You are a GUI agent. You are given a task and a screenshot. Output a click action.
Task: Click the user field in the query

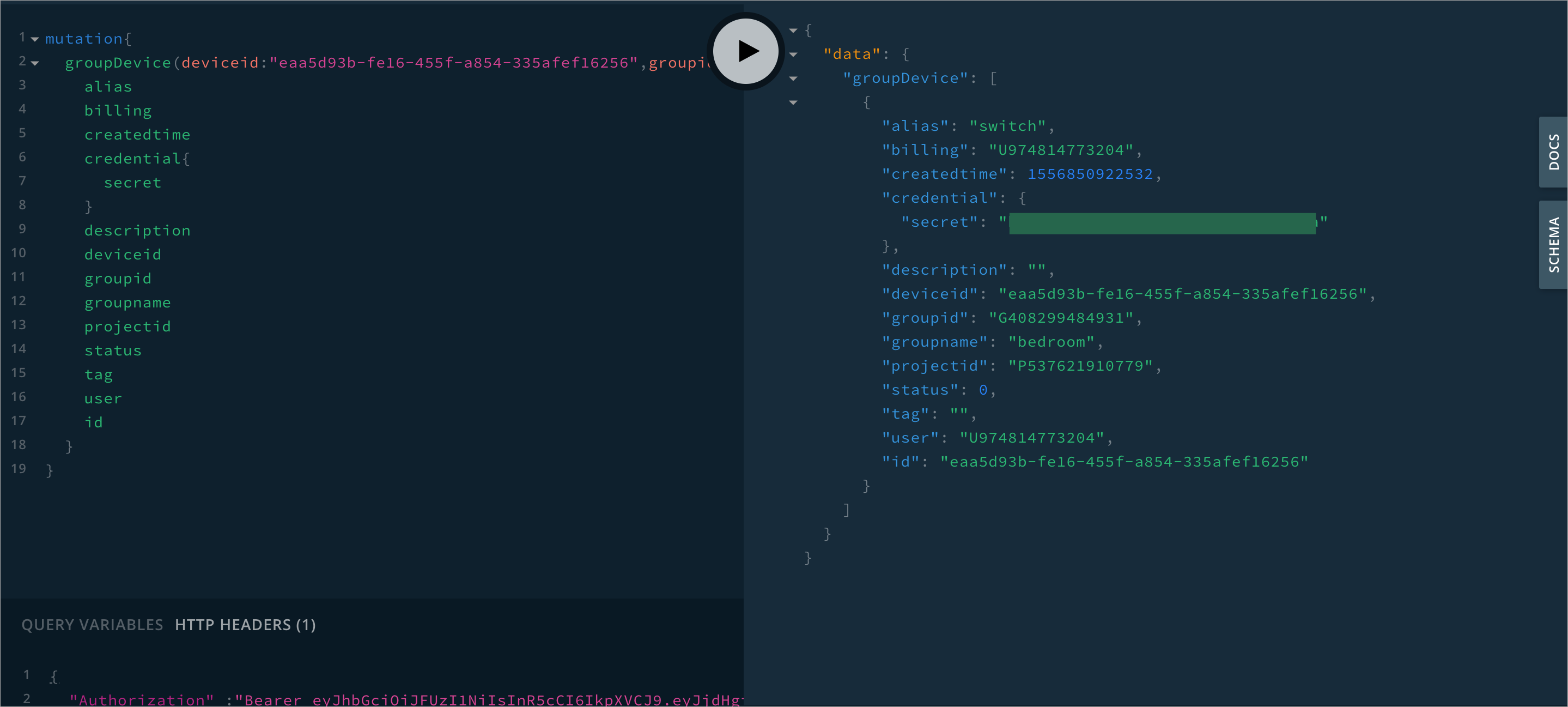pos(104,399)
